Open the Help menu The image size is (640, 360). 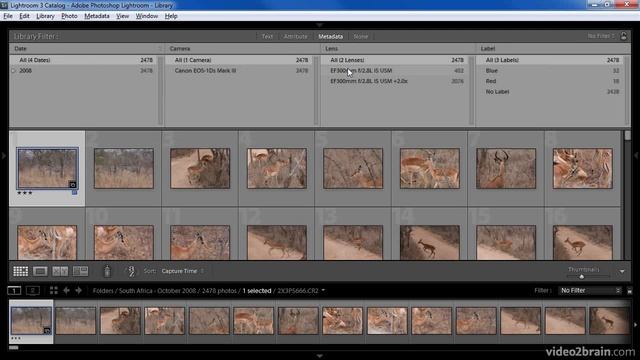171,16
